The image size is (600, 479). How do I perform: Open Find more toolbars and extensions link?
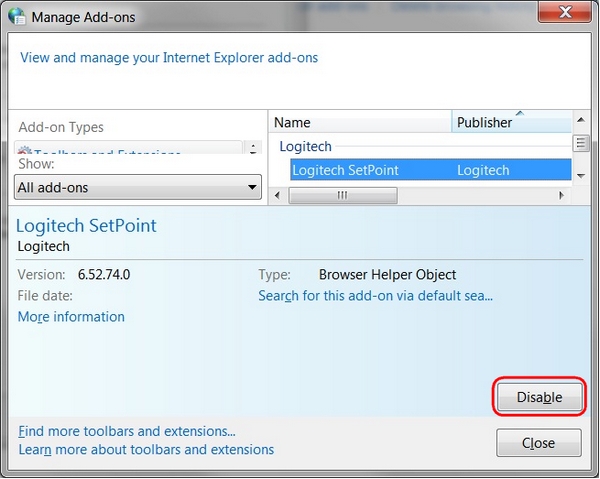127,431
